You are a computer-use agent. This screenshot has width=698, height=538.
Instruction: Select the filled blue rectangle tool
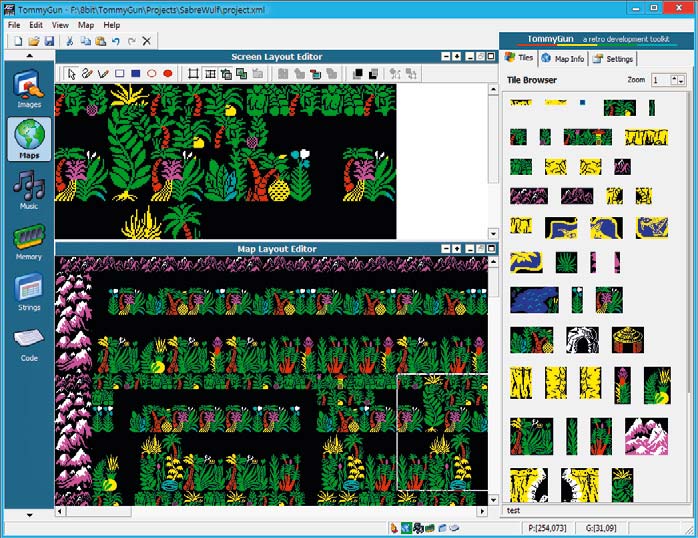click(135, 73)
